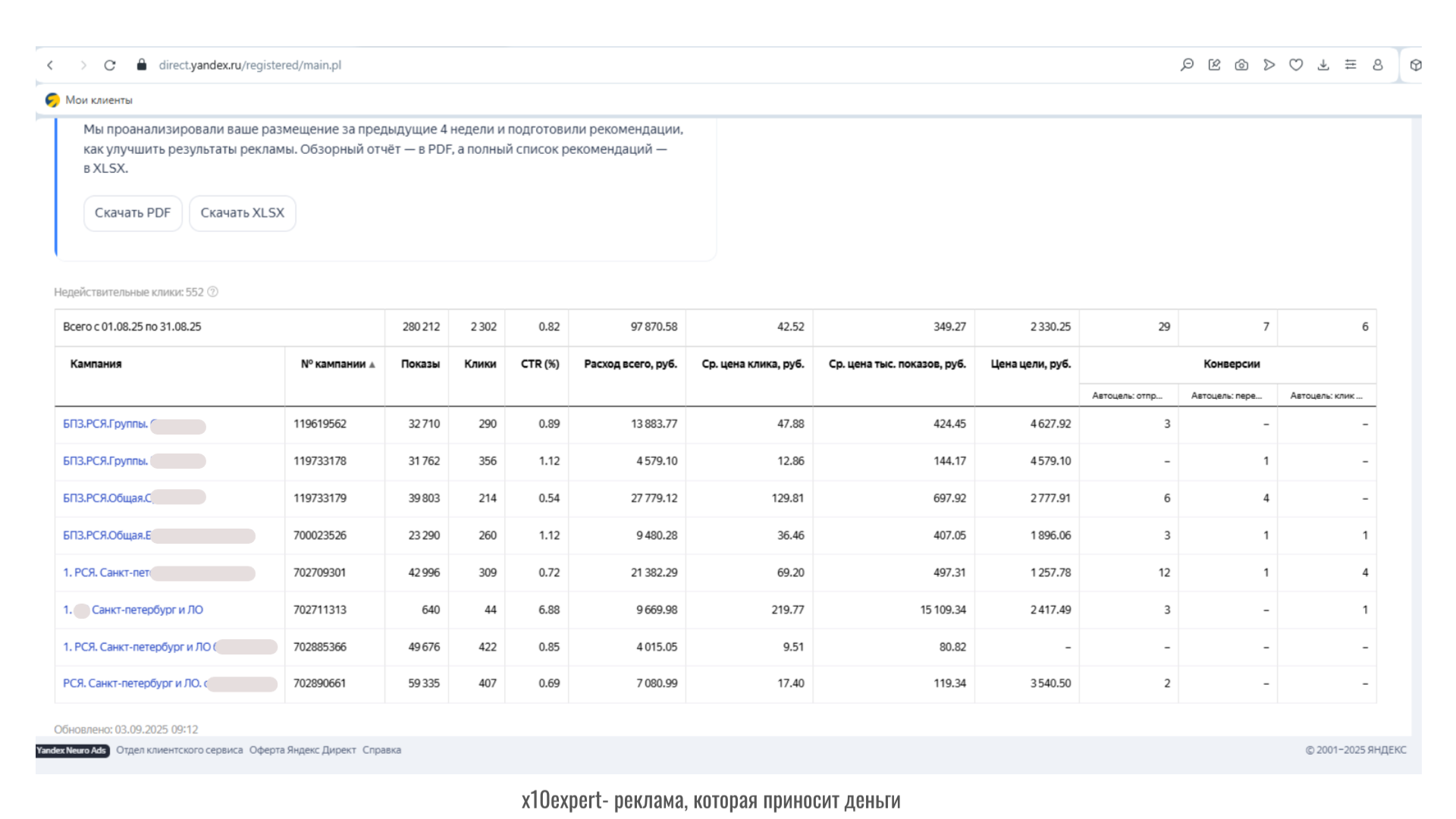
Task: Click the goal price value 1 257.78
Action: pyautogui.click(x=1050, y=573)
